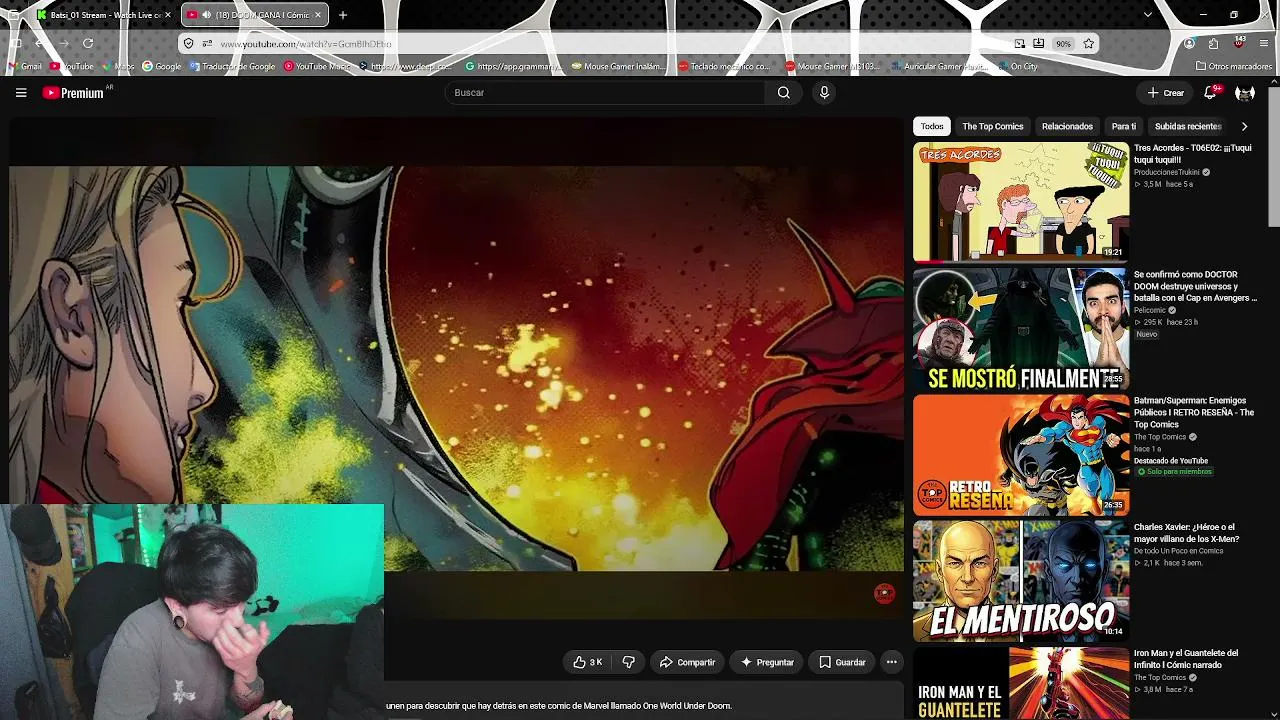
Task: Open the Traductor de Google bookmark
Action: (233, 67)
